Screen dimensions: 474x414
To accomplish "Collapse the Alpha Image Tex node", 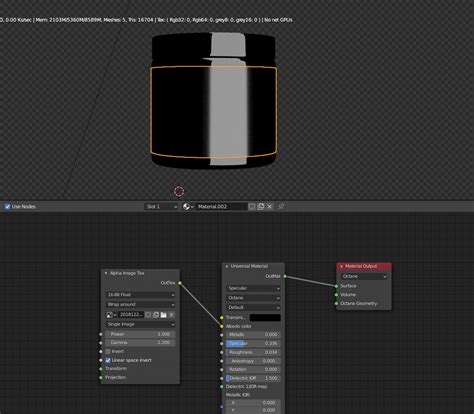I will coord(106,273).
